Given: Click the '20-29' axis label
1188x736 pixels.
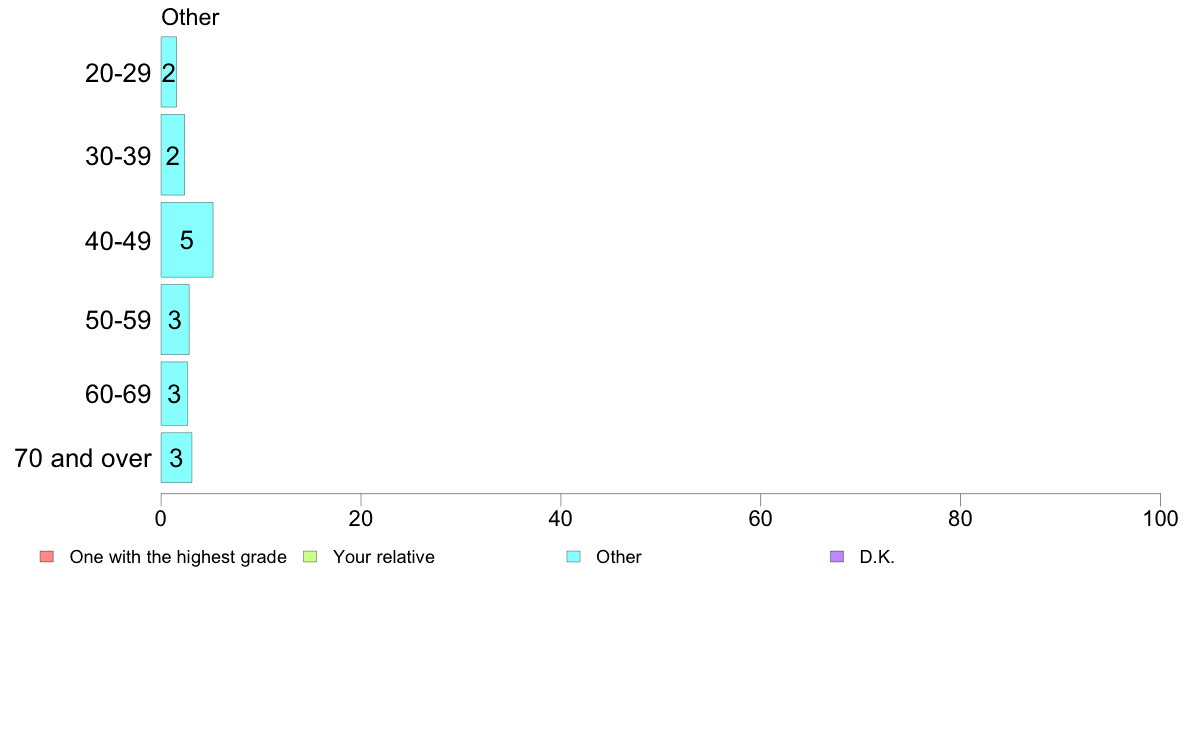Looking at the screenshot, I should pos(118,73).
